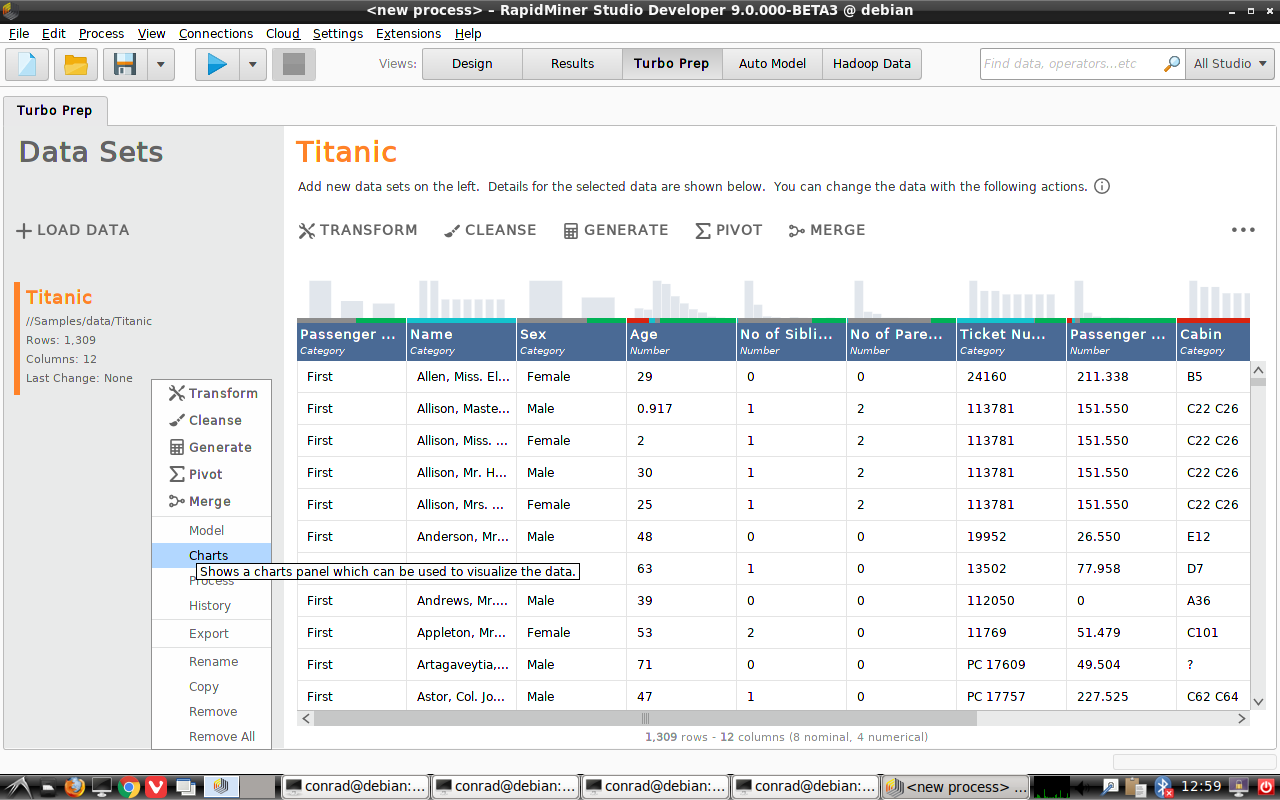
Task: Click LOAD DATA to add a dataset
Action: coord(72,230)
